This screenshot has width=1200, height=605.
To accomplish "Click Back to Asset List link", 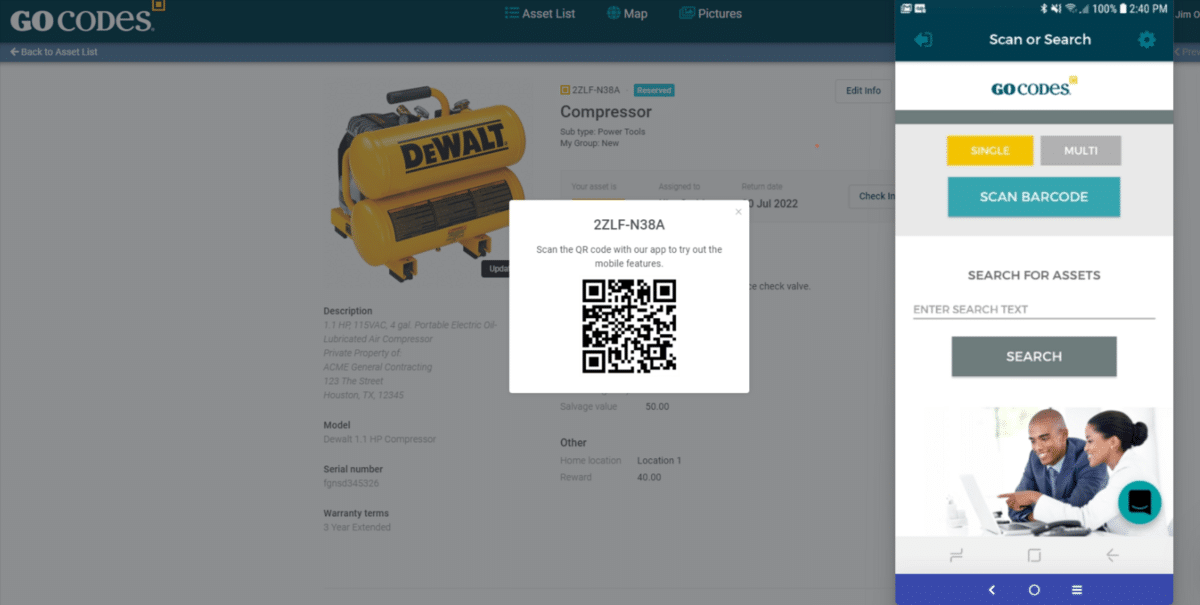I will tap(54, 52).
